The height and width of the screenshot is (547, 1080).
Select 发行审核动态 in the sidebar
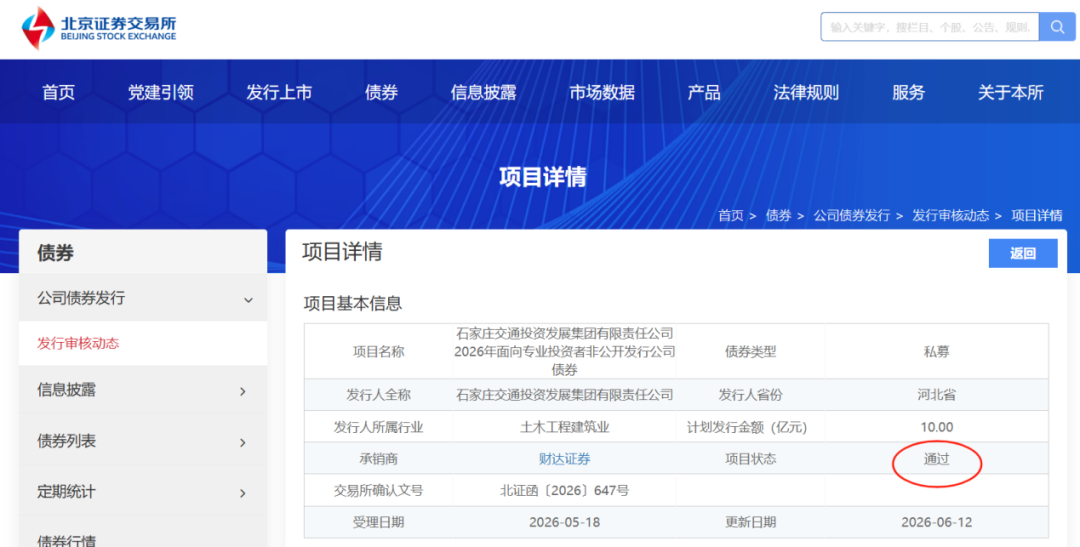(x=78, y=343)
